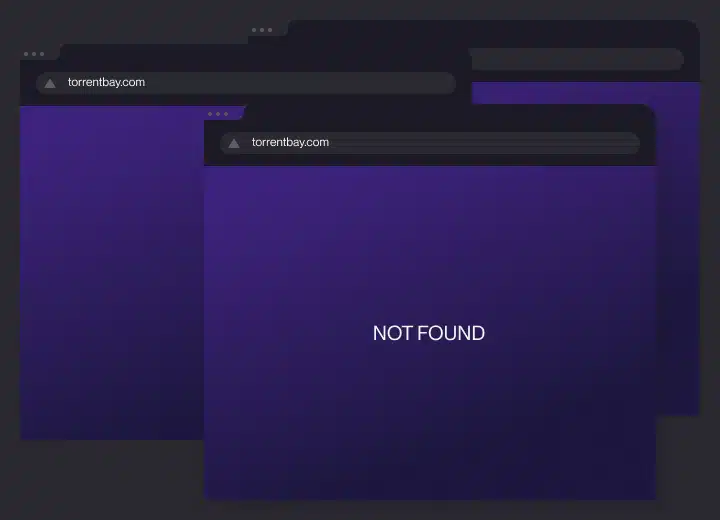720x520 pixels.
Task: Click the torrentbay.com text in left window
Action: [x=107, y=82]
